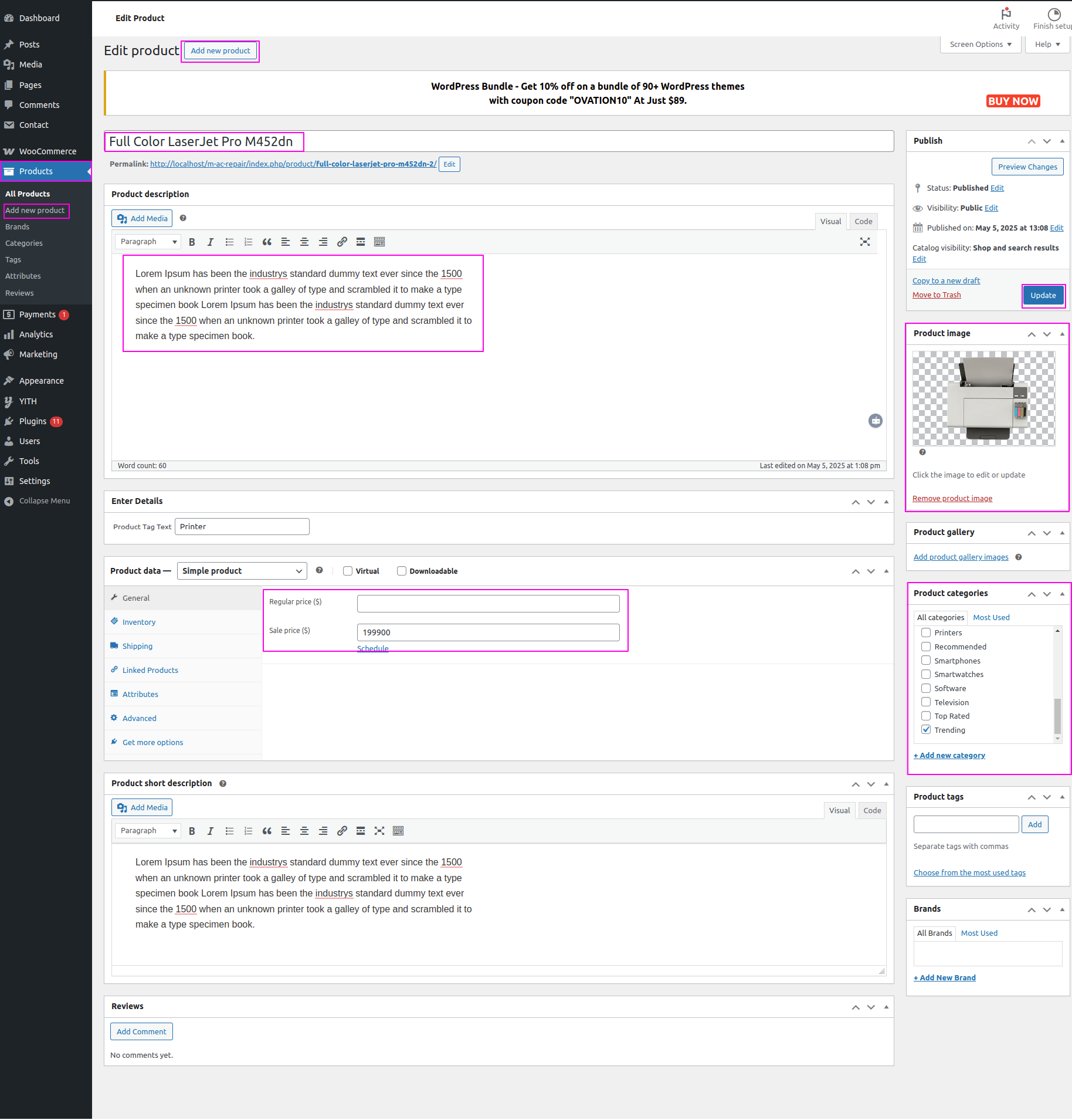The image size is (1072, 1120).
Task: Switch categories list to Most Used tab
Action: tap(991, 617)
